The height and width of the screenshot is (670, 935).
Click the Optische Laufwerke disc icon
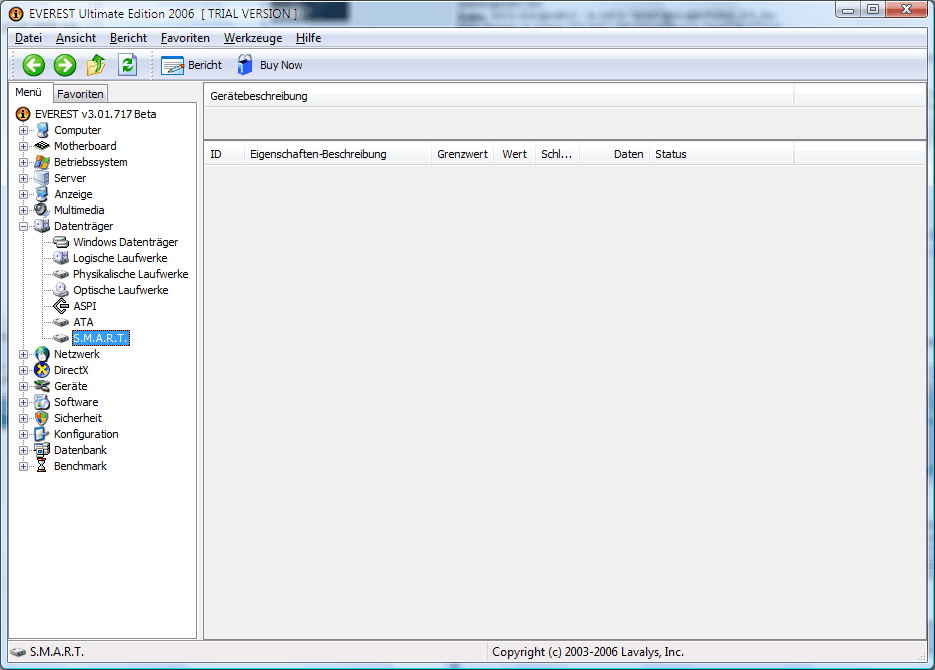[x=61, y=290]
